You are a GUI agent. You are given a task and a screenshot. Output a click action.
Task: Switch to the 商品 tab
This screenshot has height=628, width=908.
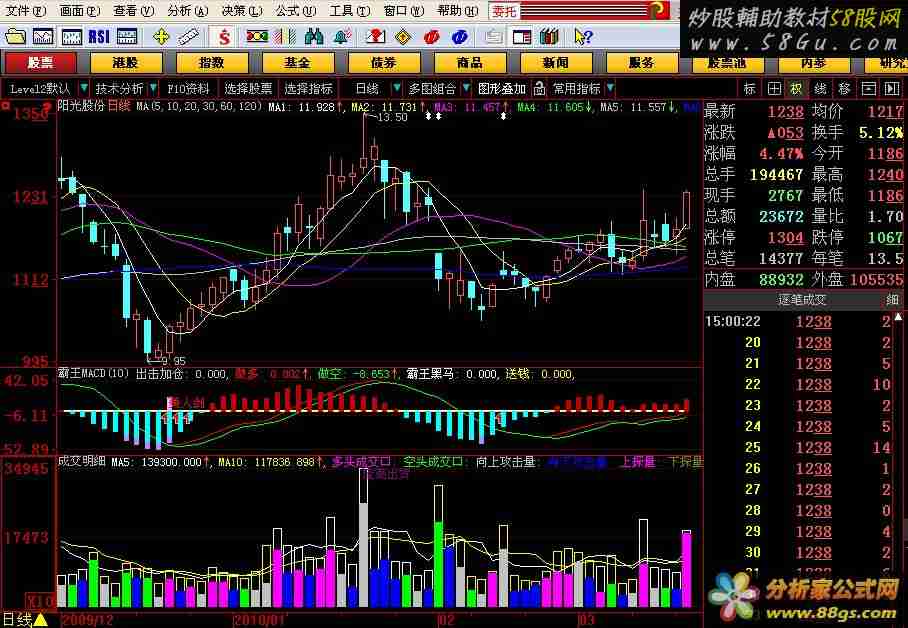pyautogui.click(x=470, y=63)
